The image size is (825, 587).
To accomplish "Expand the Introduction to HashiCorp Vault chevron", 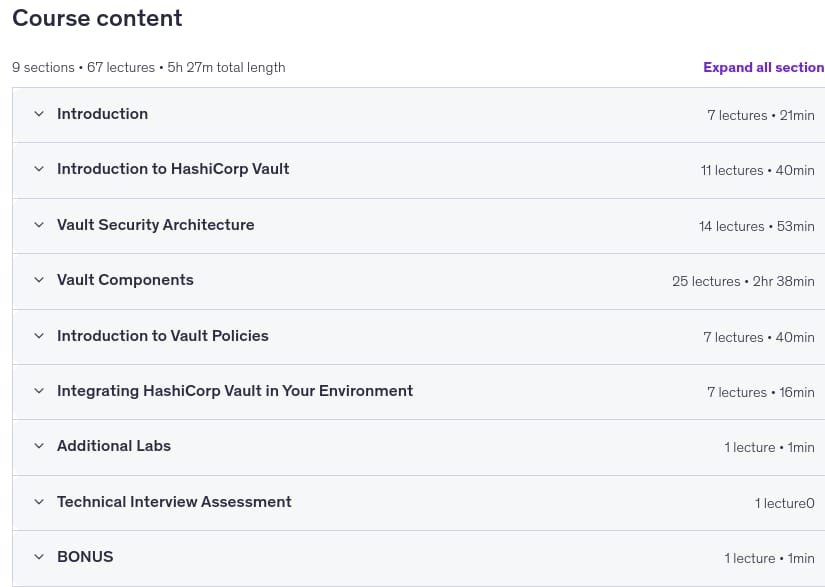I will click(39, 169).
